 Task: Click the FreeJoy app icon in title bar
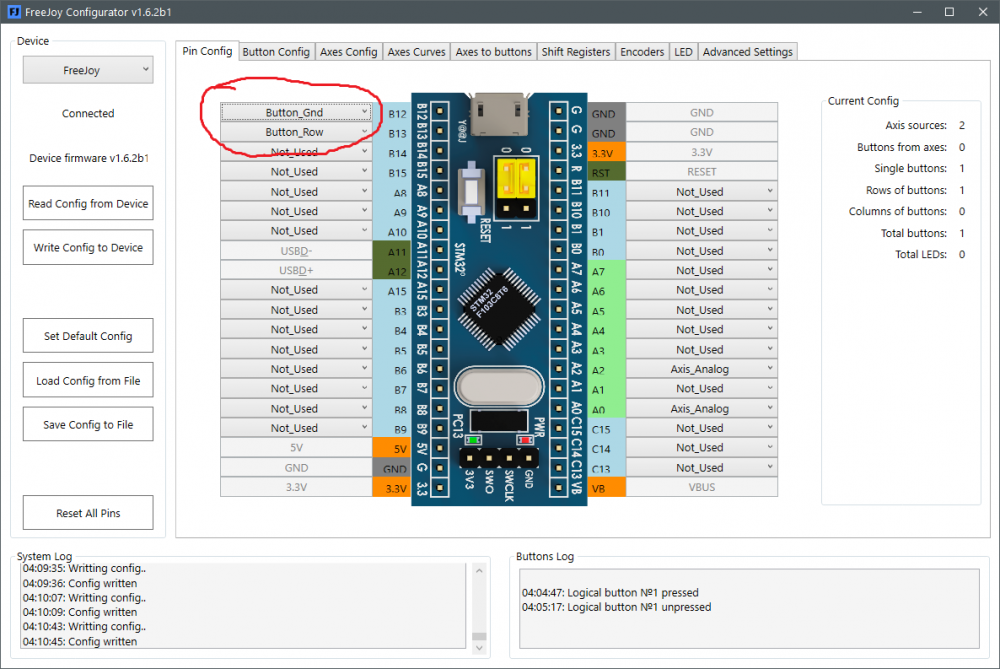pyautogui.click(x=14, y=12)
